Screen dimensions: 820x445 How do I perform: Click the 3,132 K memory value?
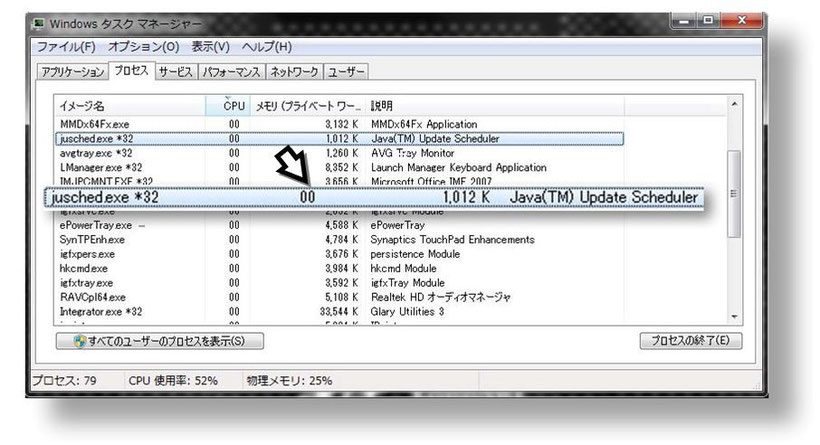pyautogui.click(x=341, y=124)
